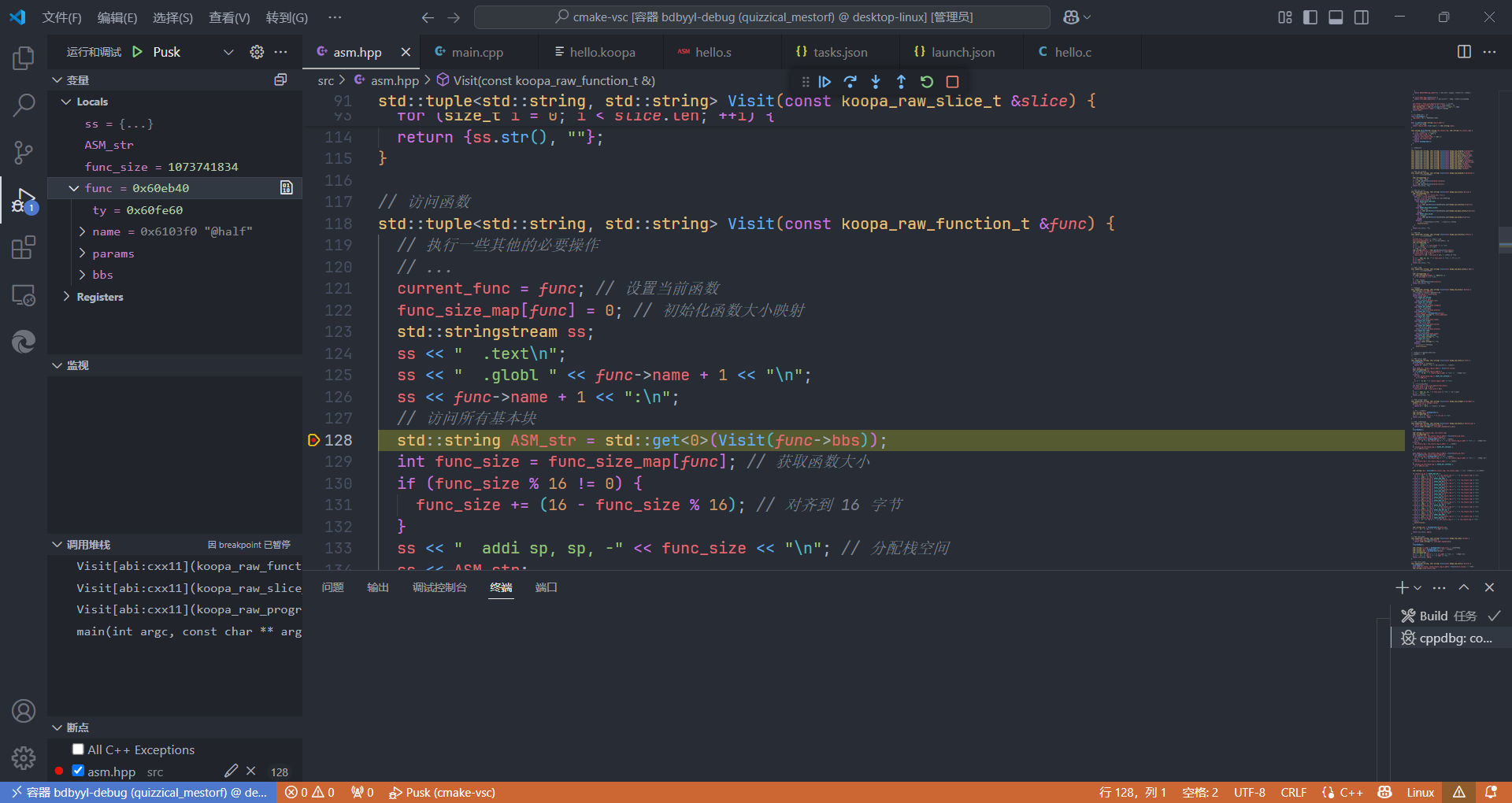Screen dimensions: 1512x803
Task: Continue debugging from debug toolbar
Action: click(825, 81)
